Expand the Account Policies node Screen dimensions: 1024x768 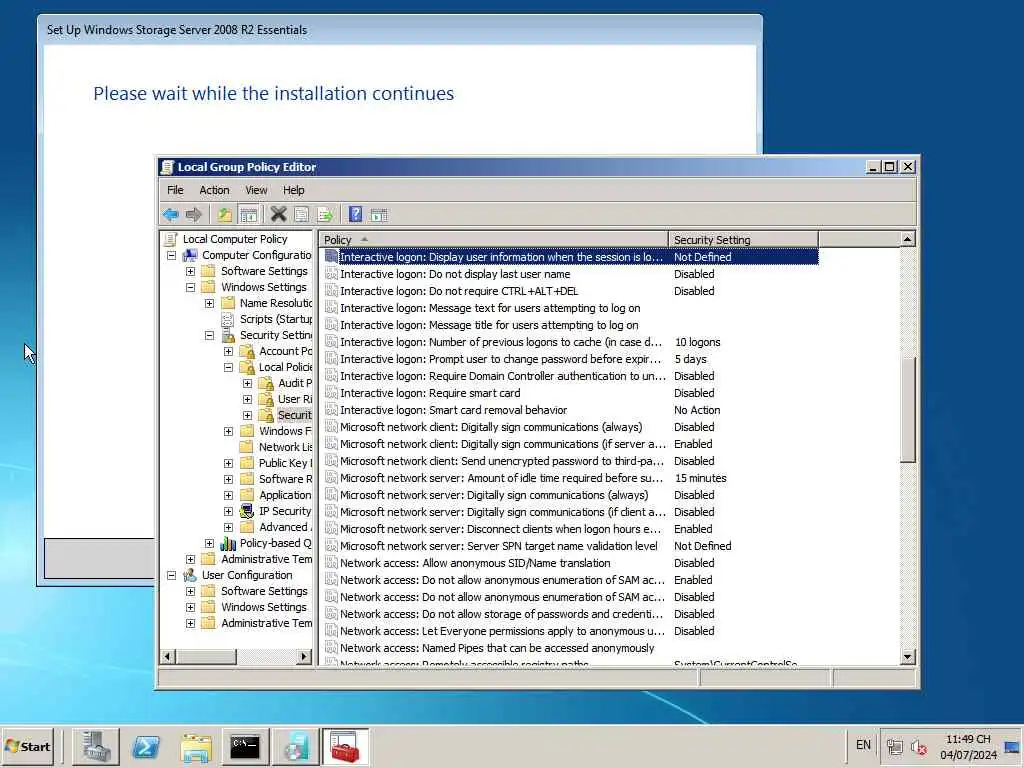coord(228,351)
